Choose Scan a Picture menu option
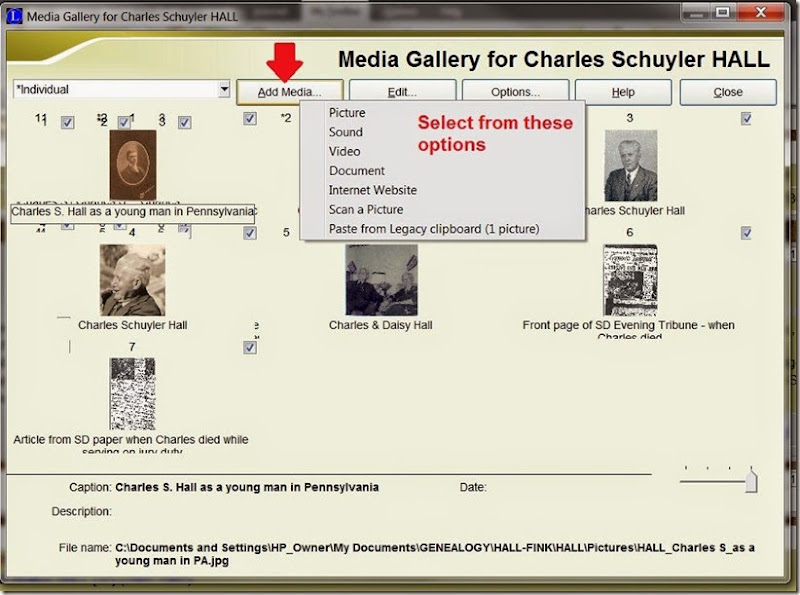Image resolution: width=800 pixels, height=595 pixels. [366, 210]
